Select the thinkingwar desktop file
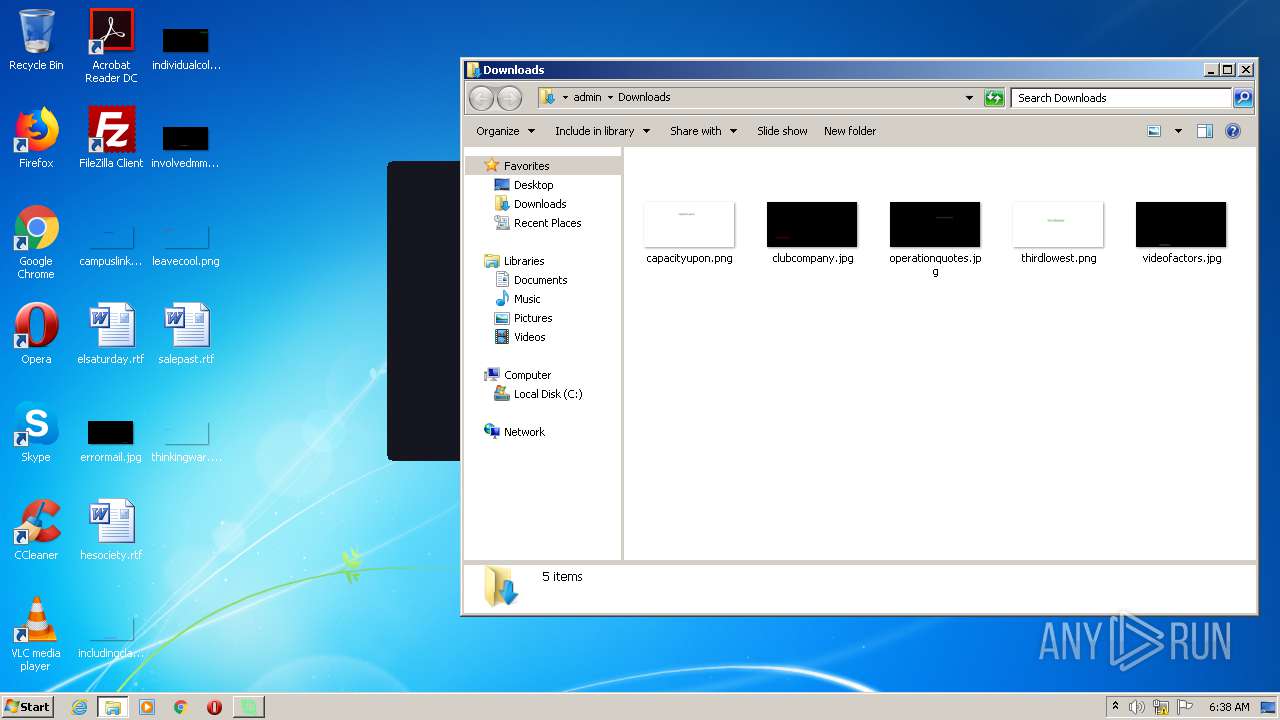 coord(186,440)
